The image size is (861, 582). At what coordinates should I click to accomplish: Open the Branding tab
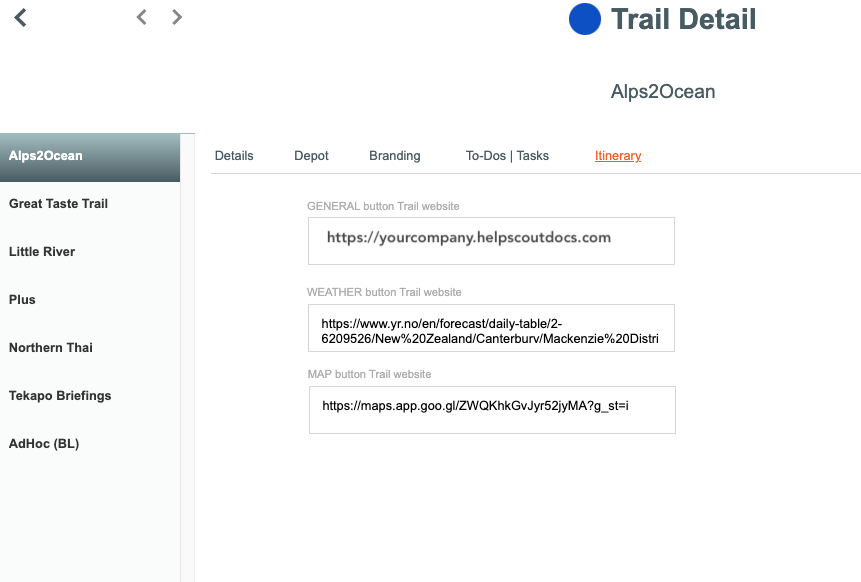coord(395,156)
